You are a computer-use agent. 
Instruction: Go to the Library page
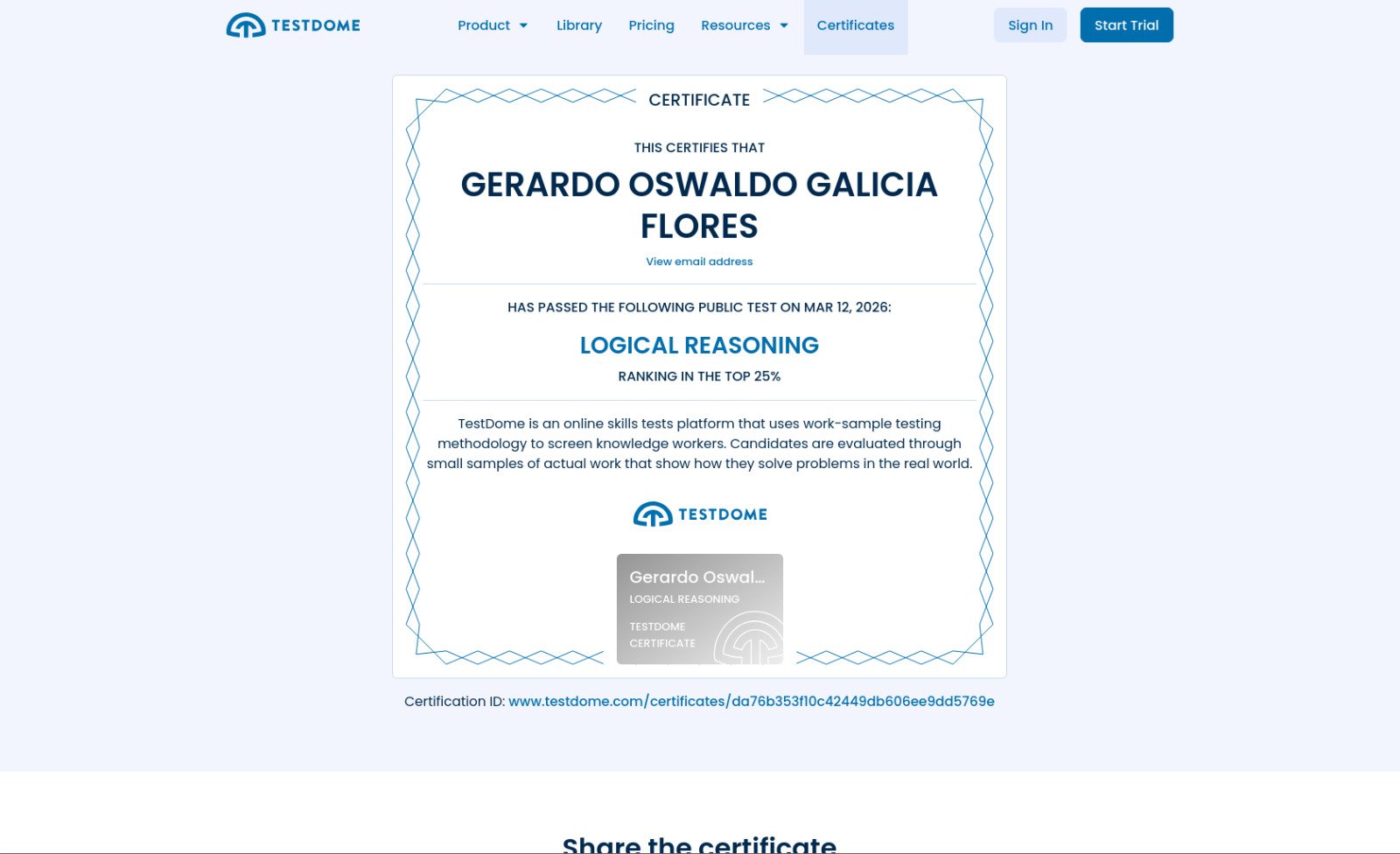578,25
